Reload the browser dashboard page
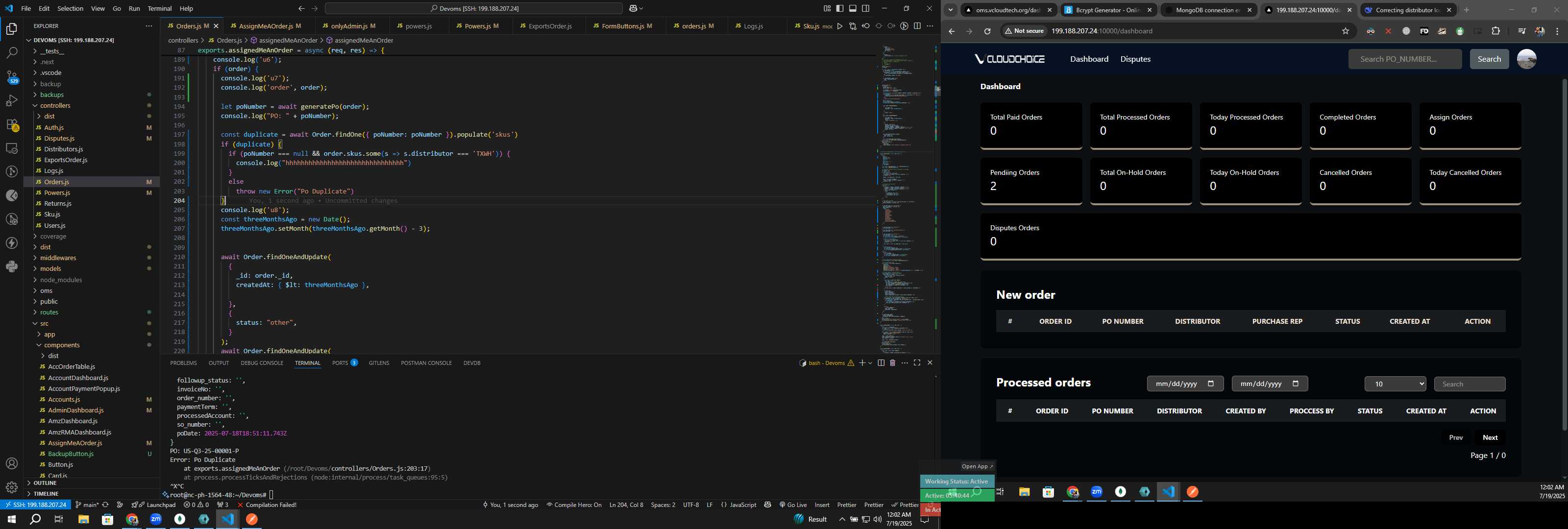Viewport: 1568px width, 529px height. tap(987, 31)
